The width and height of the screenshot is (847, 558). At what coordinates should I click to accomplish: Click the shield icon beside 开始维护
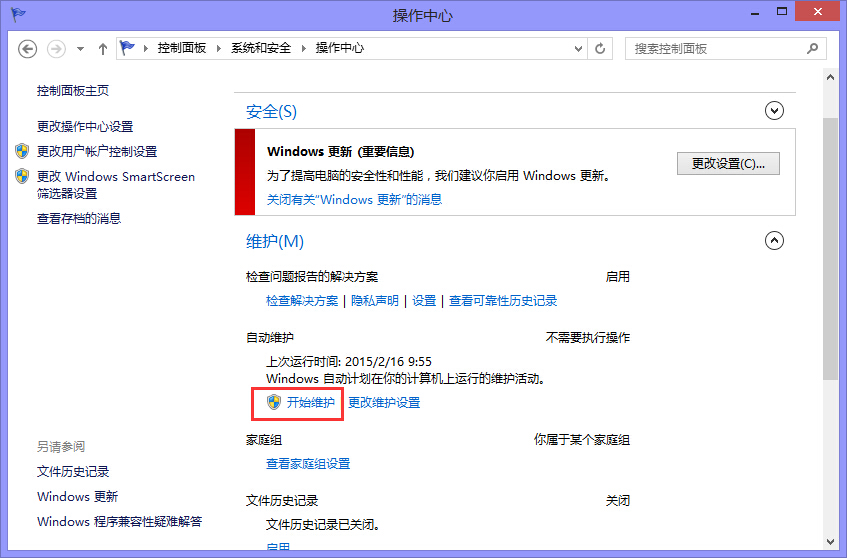pyautogui.click(x=274, y=403)
